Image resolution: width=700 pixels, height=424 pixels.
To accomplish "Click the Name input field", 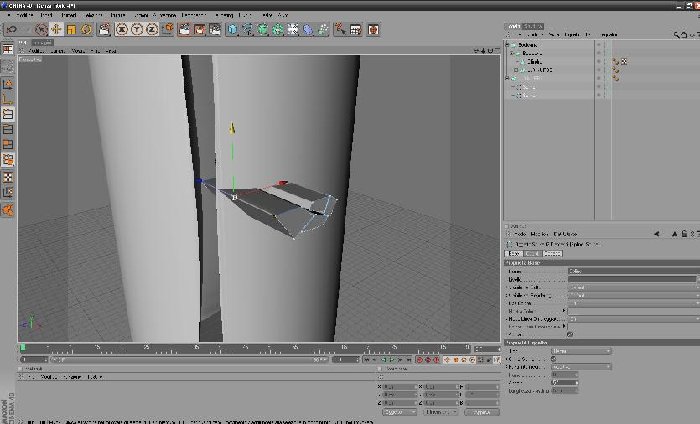I will (633, 271).
